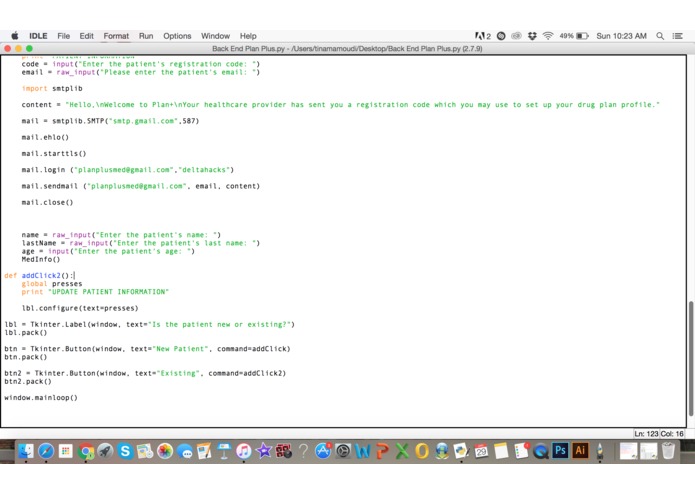695x494 pixels.
Task: Open the Window menu
Action: point(215,36)
